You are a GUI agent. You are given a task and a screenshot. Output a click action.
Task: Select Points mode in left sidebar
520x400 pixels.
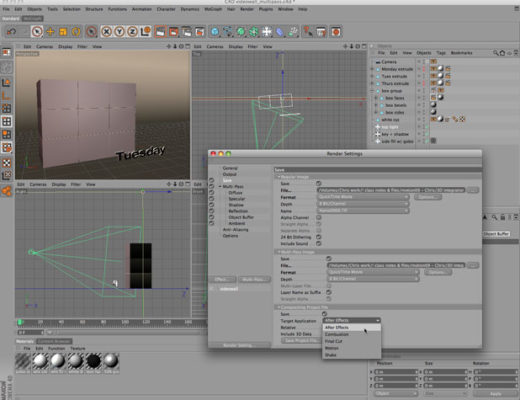(7, 108)
